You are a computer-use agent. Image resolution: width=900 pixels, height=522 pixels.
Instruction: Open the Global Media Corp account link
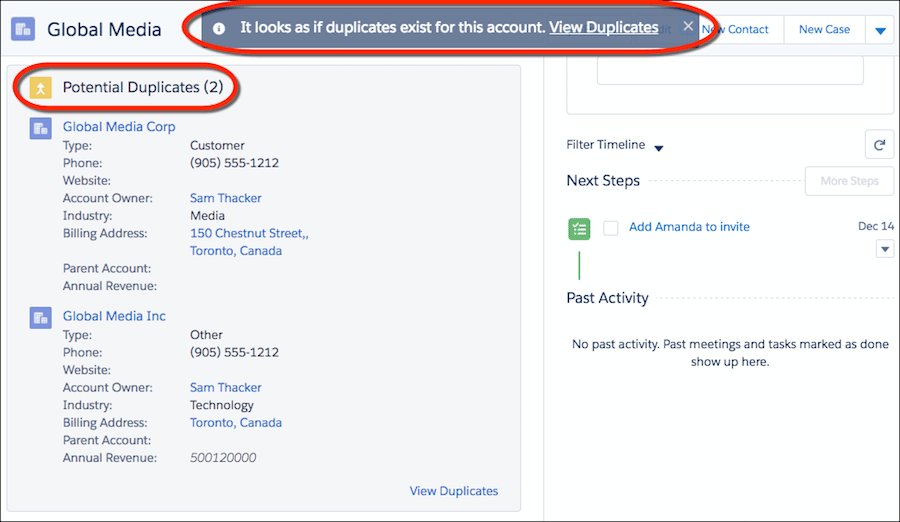click(x=119, y=127)
